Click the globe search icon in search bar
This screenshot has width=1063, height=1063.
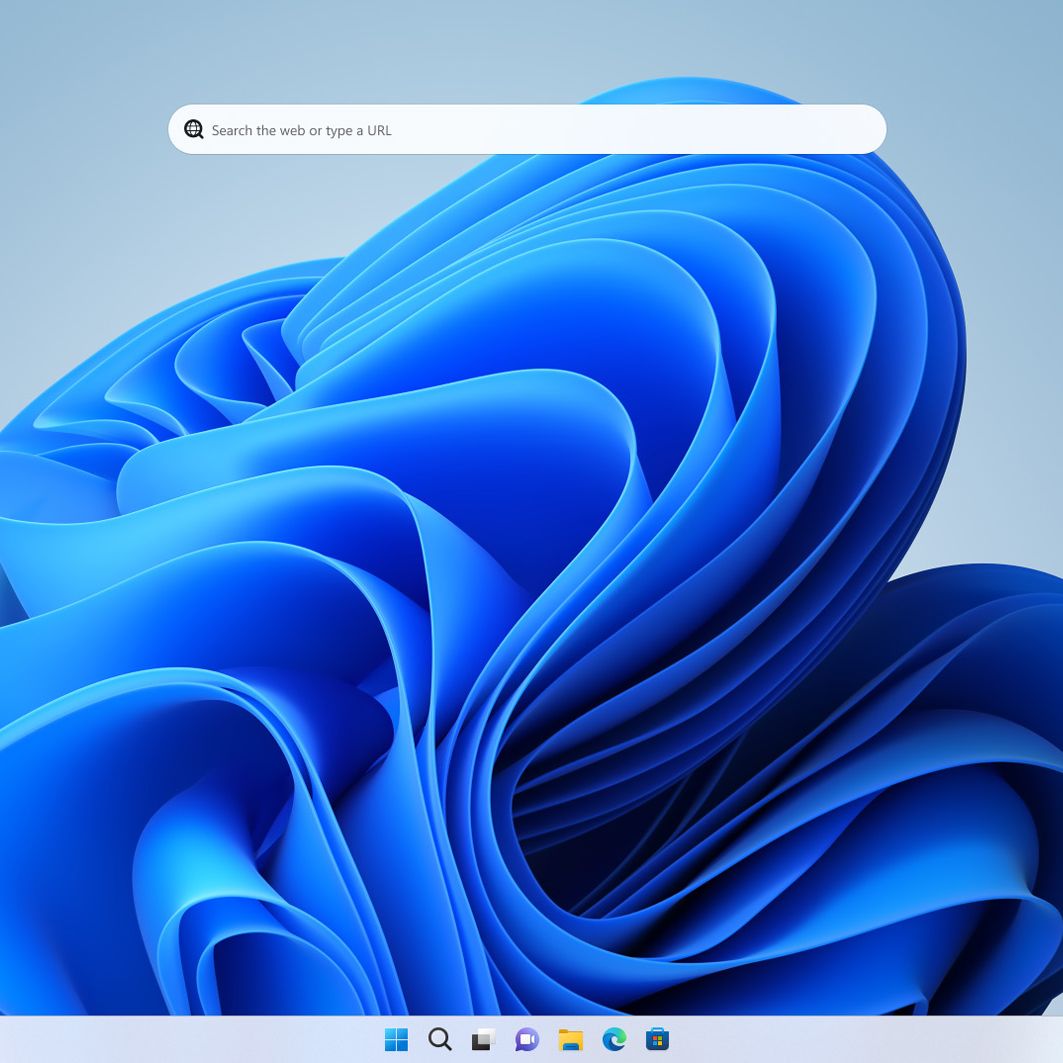point(193,130)
